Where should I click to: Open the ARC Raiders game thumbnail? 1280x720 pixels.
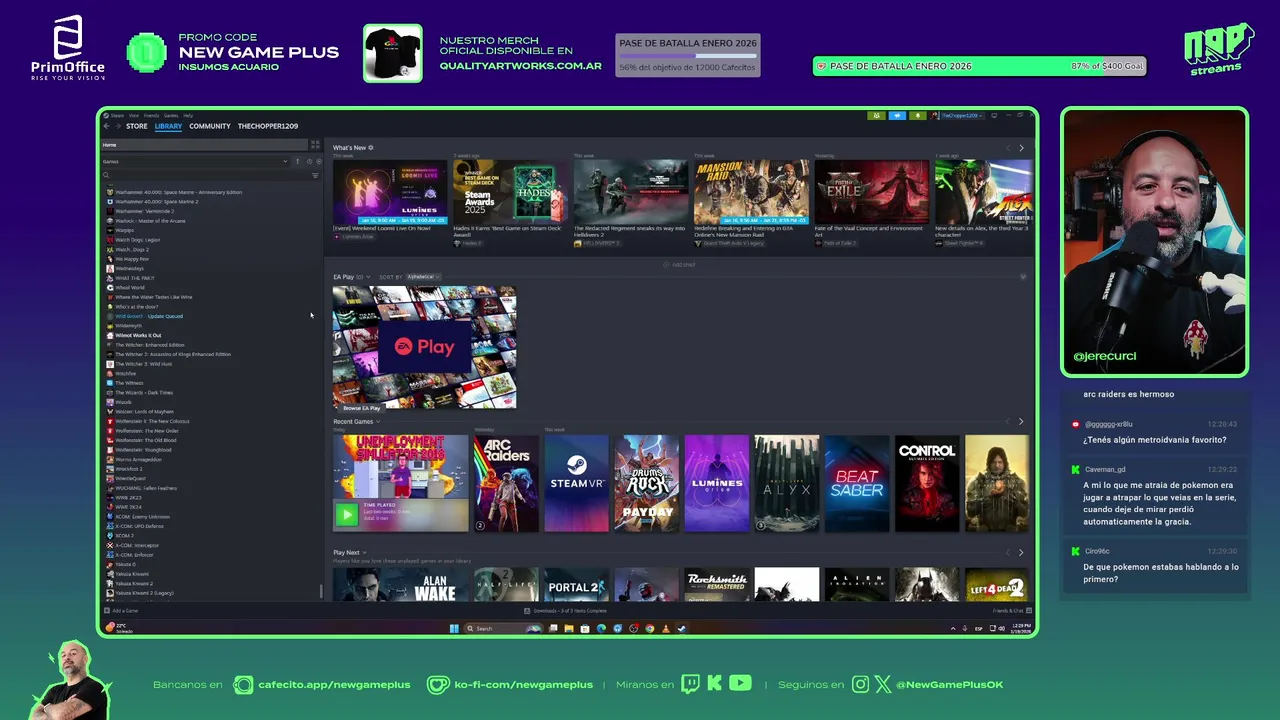click(x=506, y=483)
